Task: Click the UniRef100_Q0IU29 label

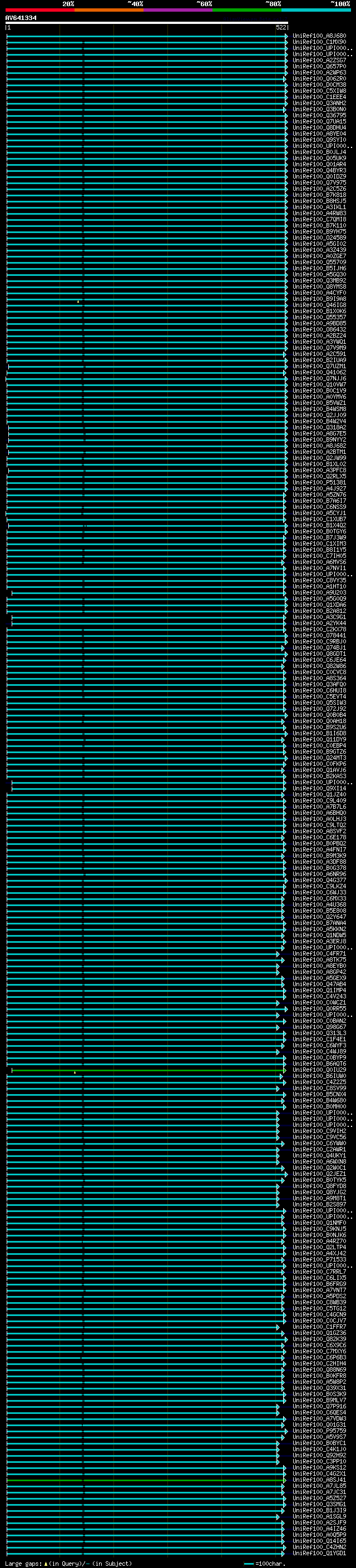Action: (x=319, y=1070)
